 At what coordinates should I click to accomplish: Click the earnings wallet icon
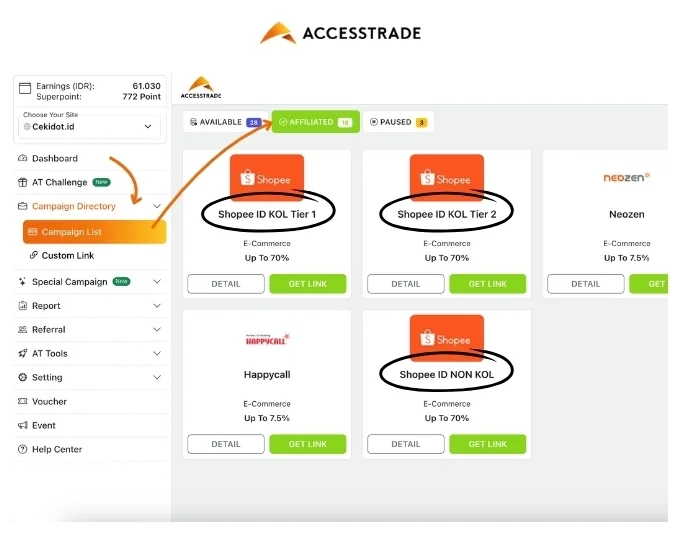click(25, 88)
